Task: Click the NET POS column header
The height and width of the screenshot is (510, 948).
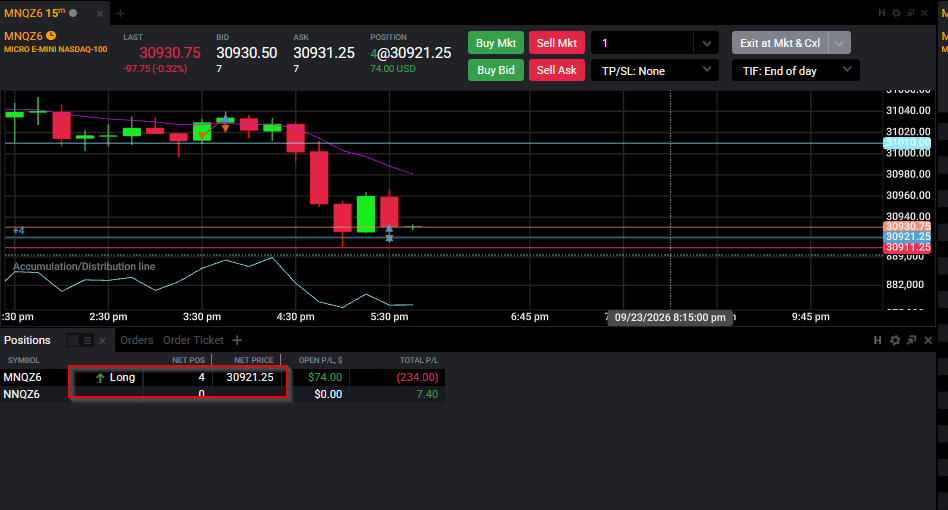Action: click(x=188, y=360)
